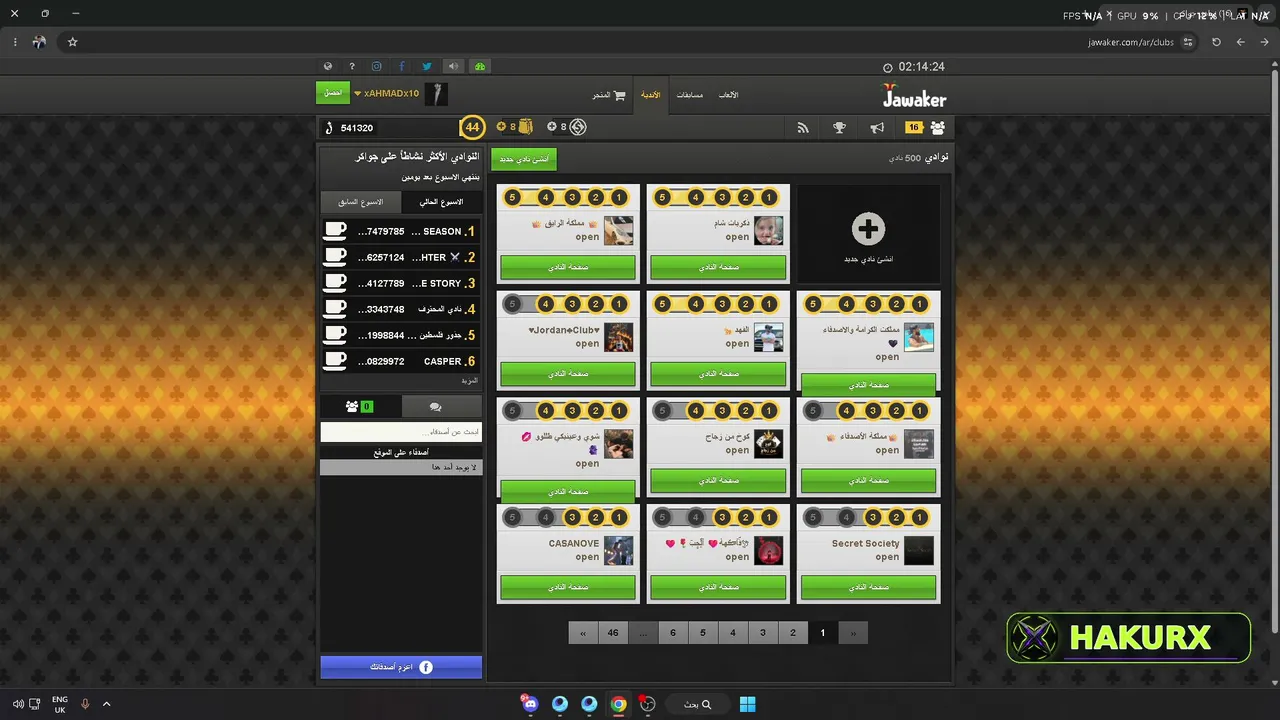Open the Facebook icon in top bar
This screenshot has height=720, width=1280.
coord(402,67)
